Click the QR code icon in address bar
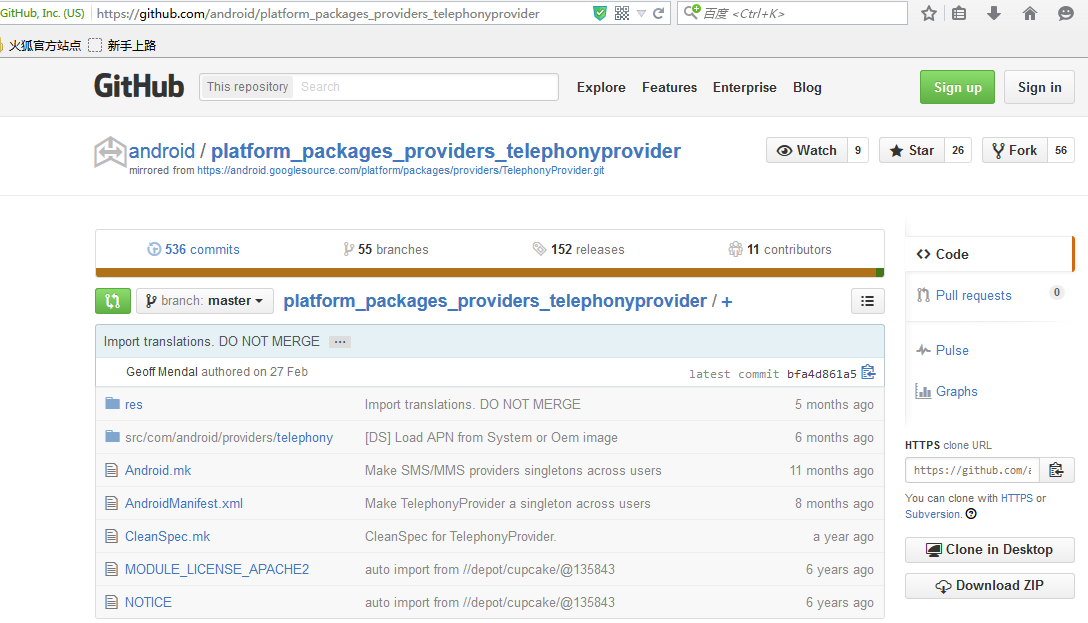Screen dimensions: 1088x623 [622, 13]
